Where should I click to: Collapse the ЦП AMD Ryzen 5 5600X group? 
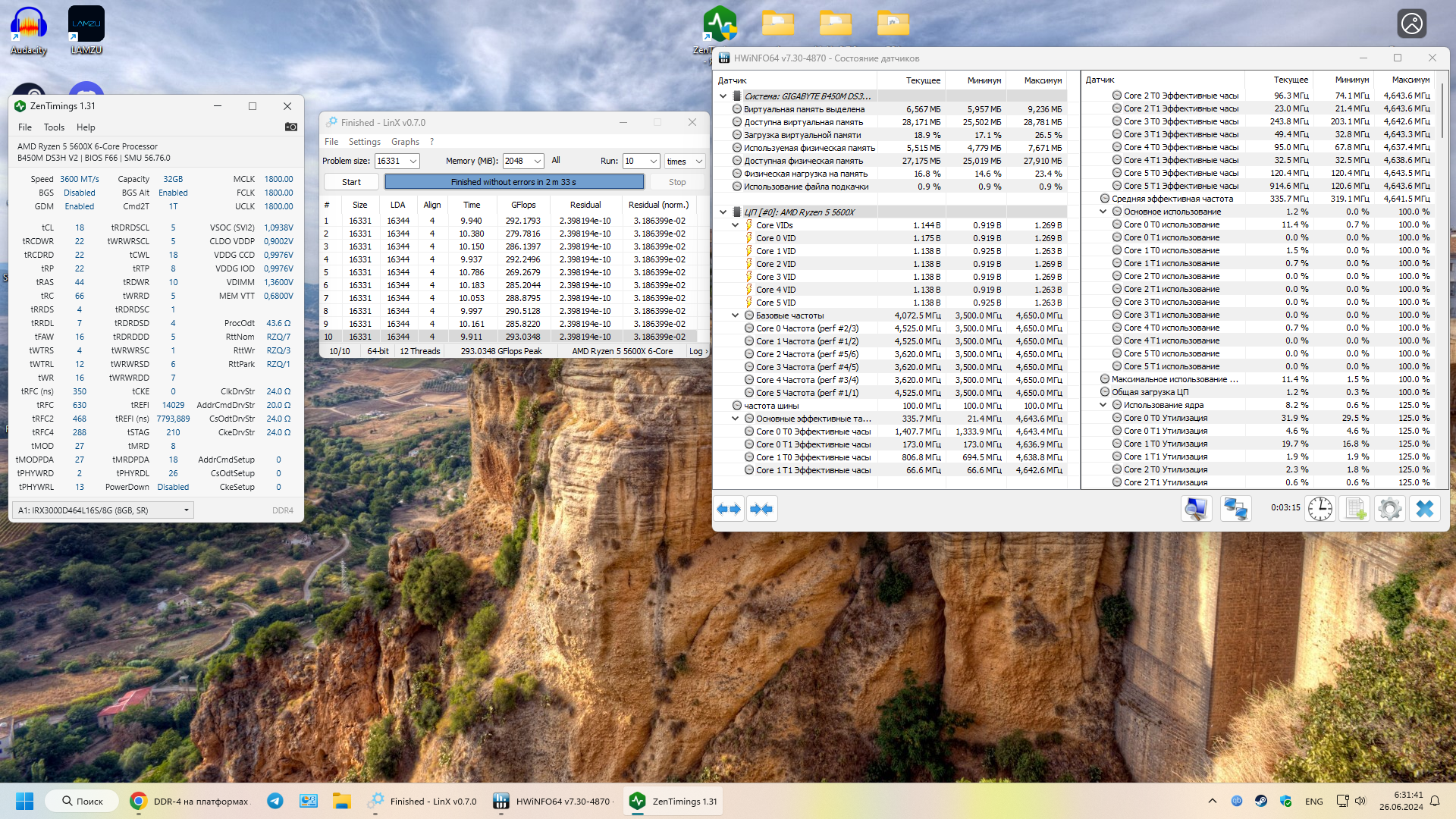coord(723,212)
